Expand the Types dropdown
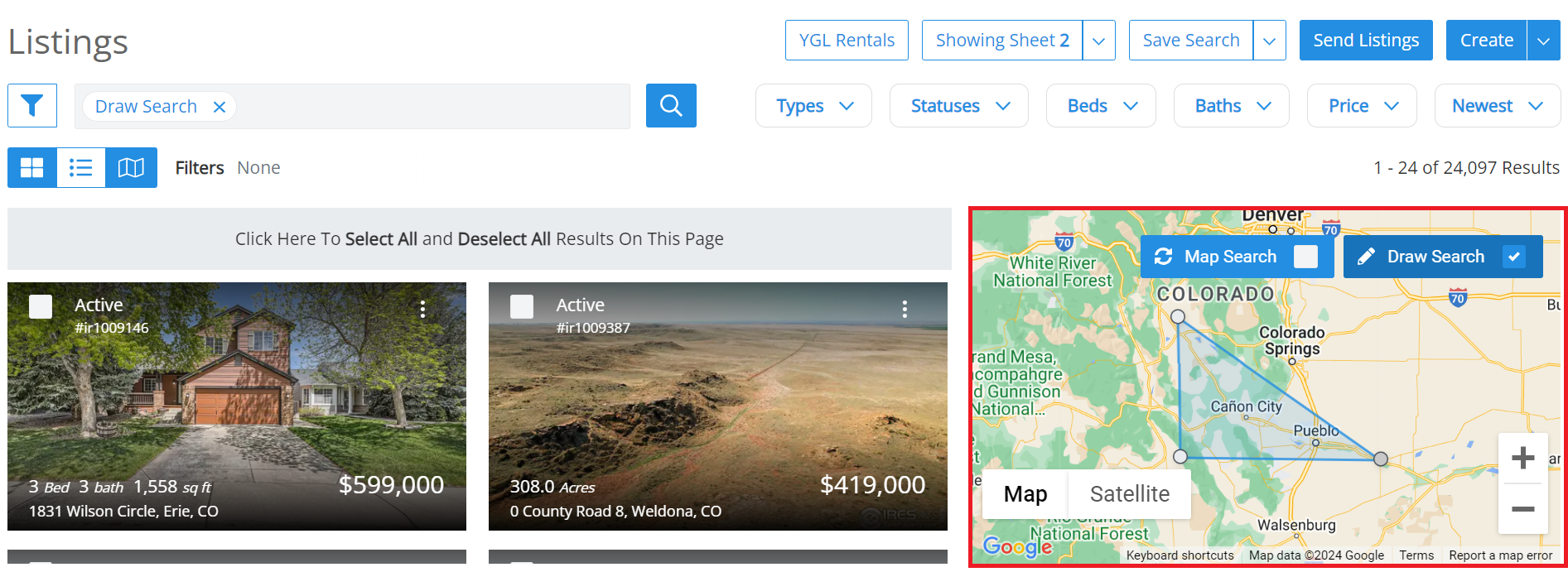Image resolution: width=1568 pixels, height=572 pixels. [x=813, y=106]
